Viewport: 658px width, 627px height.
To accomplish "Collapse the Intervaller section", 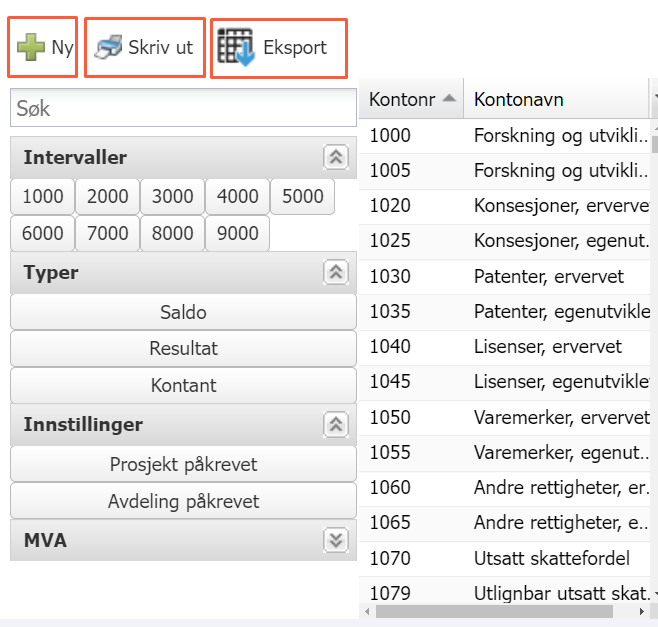I will click(336, 157).
